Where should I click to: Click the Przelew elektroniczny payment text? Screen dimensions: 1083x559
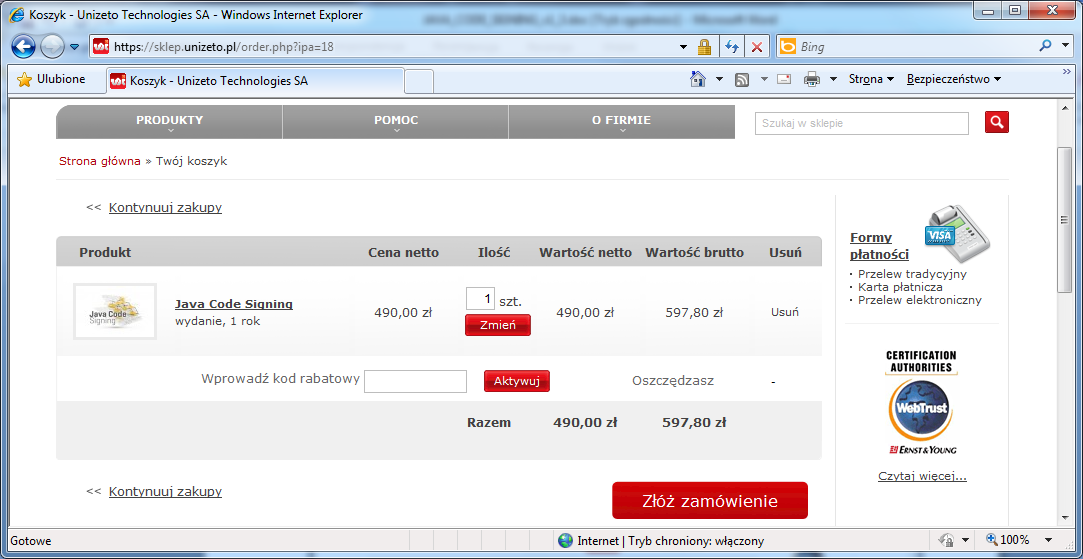point(919,300)
